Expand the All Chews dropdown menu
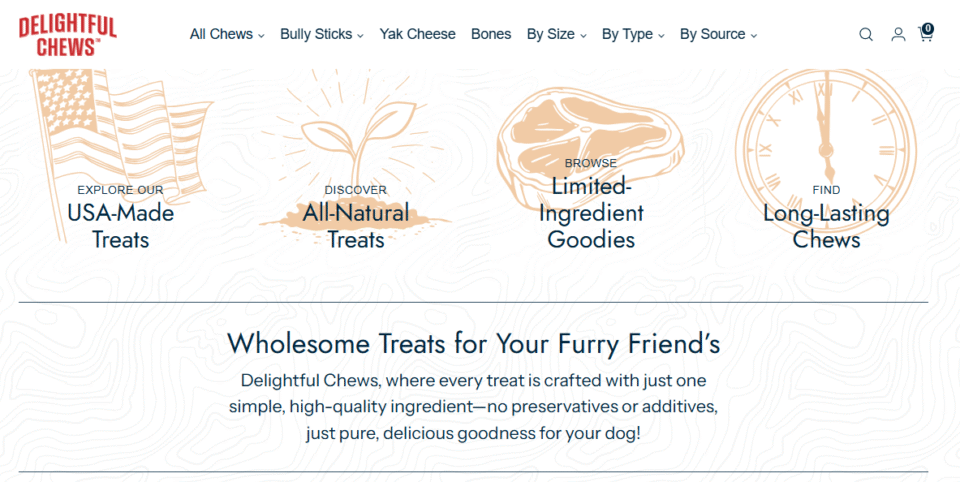Image resolution: width=960 pixels, height=482 pixels. 227,34
